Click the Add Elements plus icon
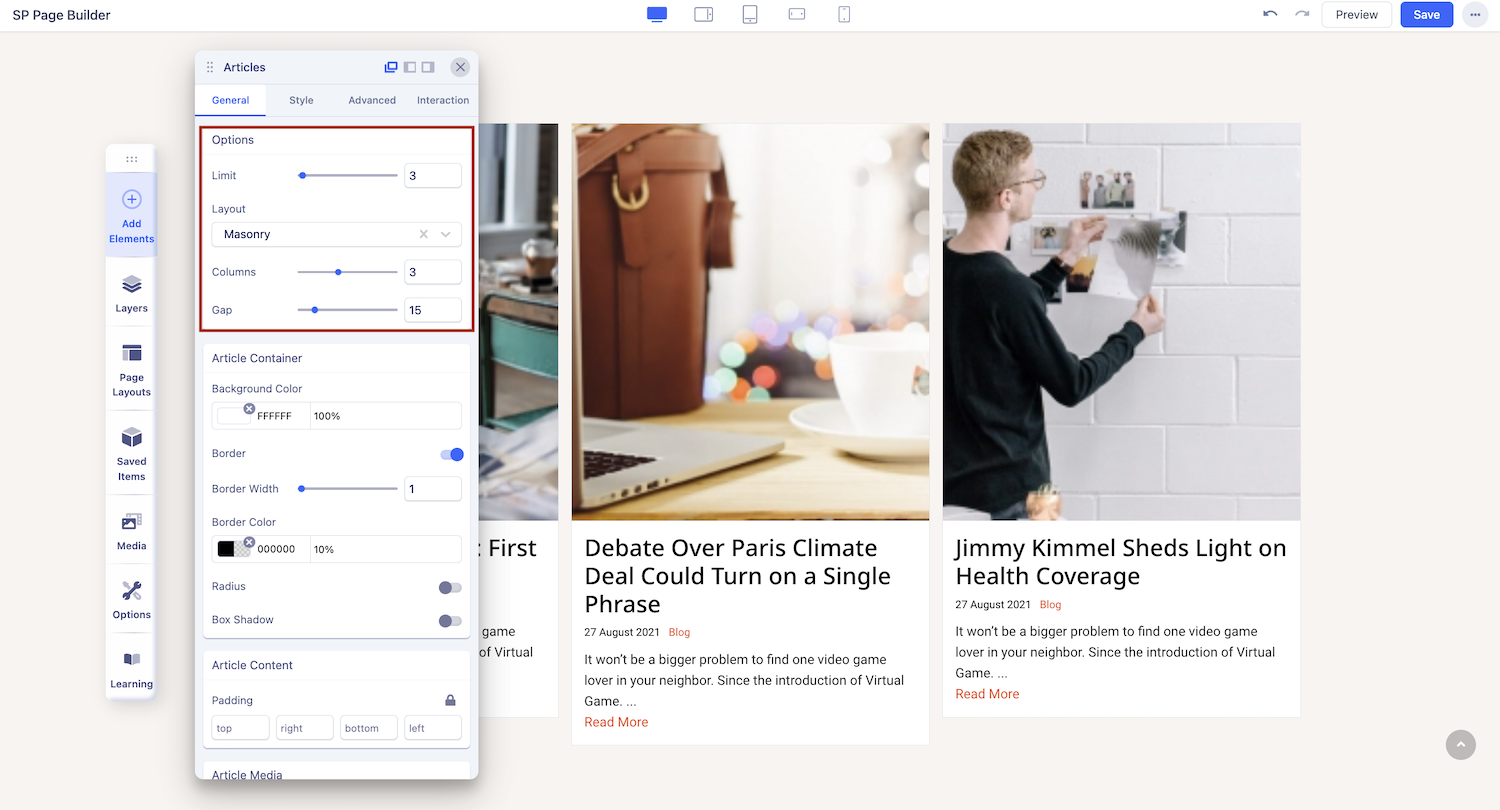1500x810 pixels. point(131,200)
